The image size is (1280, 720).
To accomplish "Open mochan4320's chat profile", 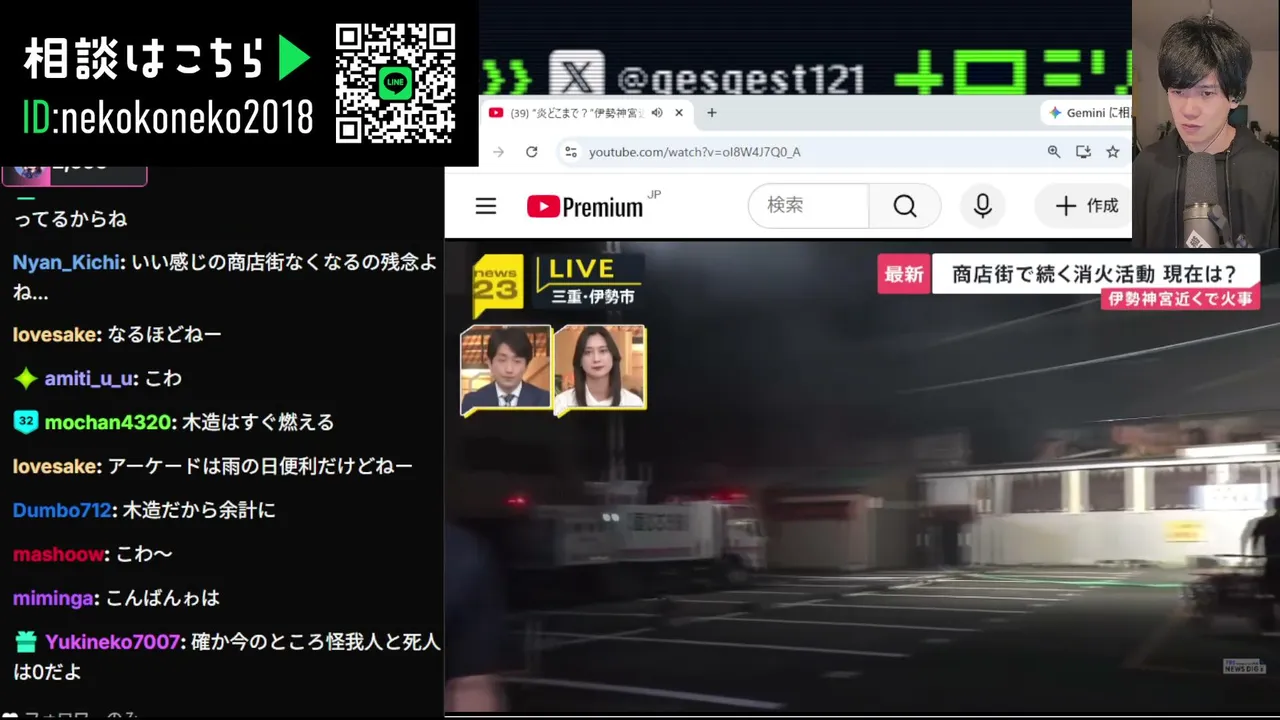I will (x=108, y=422).
